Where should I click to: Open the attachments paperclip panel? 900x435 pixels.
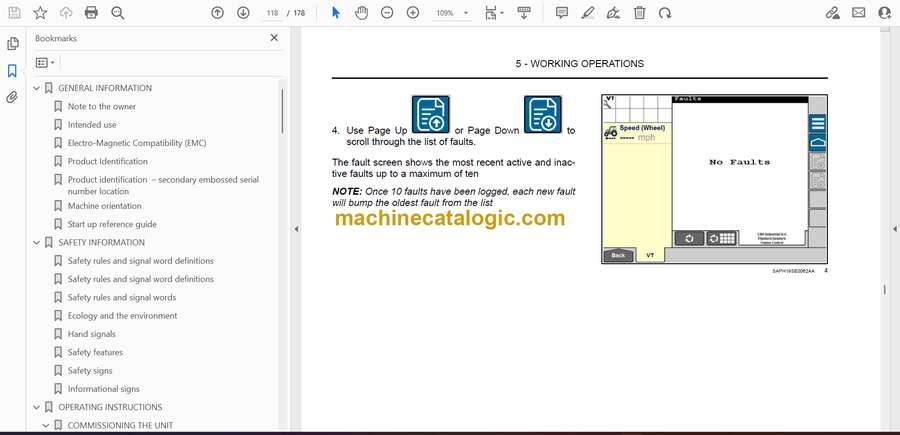pos(12,97)
